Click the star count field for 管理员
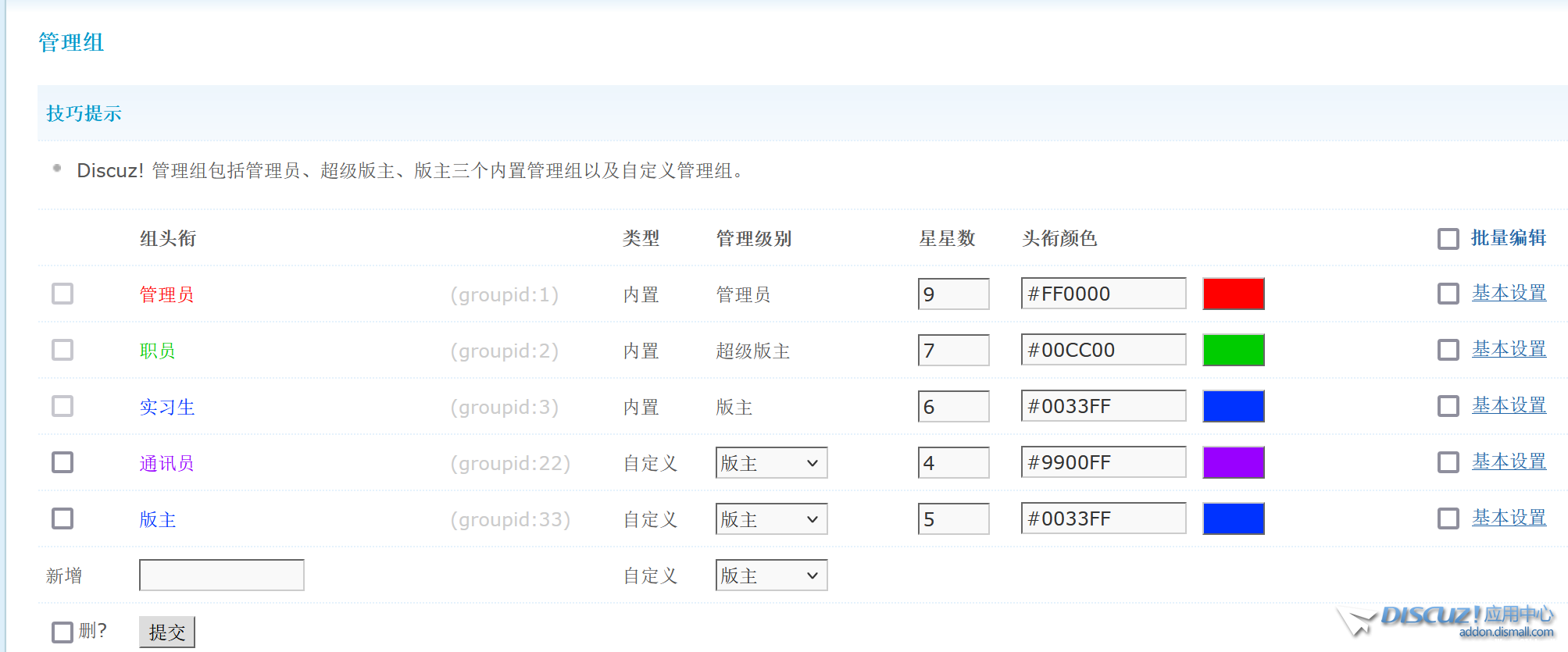Viewport: 1568px width, 652px height. tap(953, 294)
